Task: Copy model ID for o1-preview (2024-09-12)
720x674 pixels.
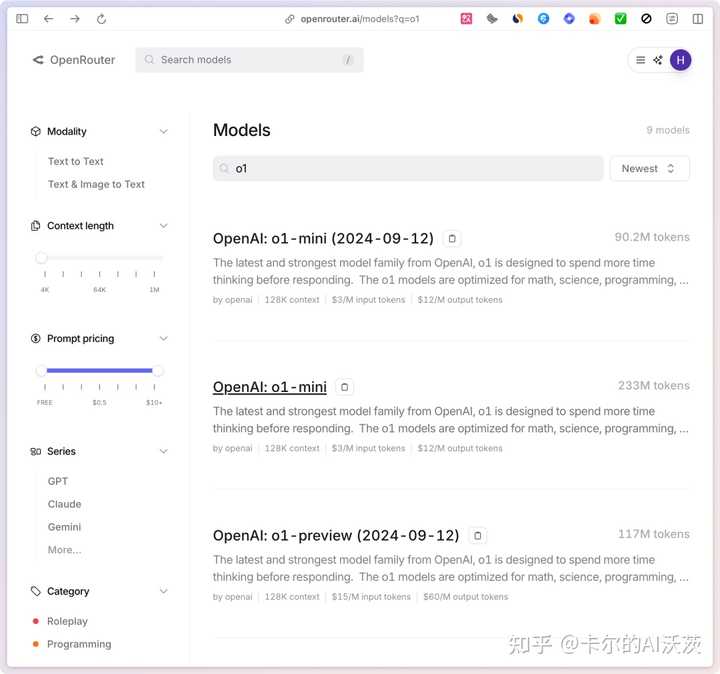Action: 478,535
